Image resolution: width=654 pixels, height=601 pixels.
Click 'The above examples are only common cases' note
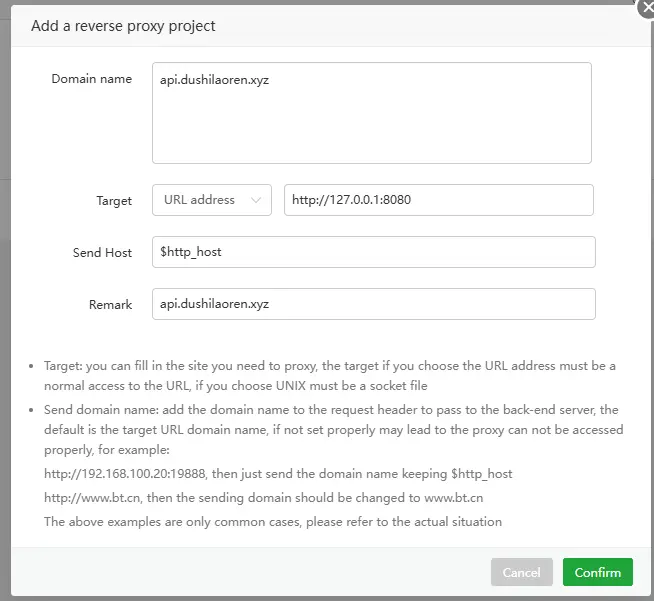[273, 522]
